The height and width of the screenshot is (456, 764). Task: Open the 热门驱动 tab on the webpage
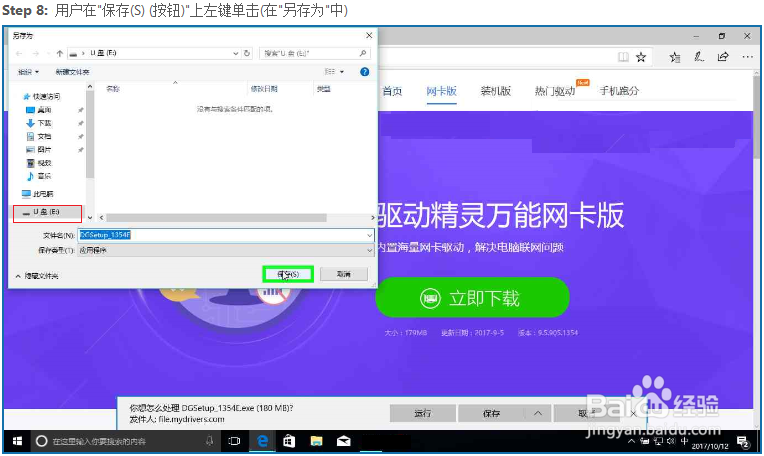click(x=555, y=91)
